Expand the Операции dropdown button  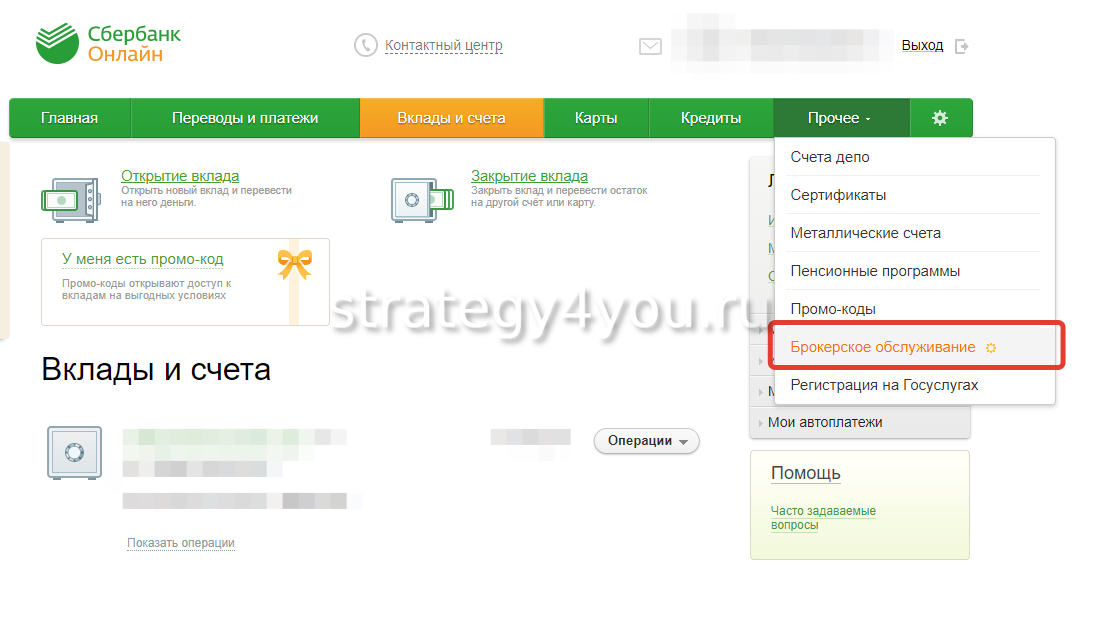tap(646, 441)
